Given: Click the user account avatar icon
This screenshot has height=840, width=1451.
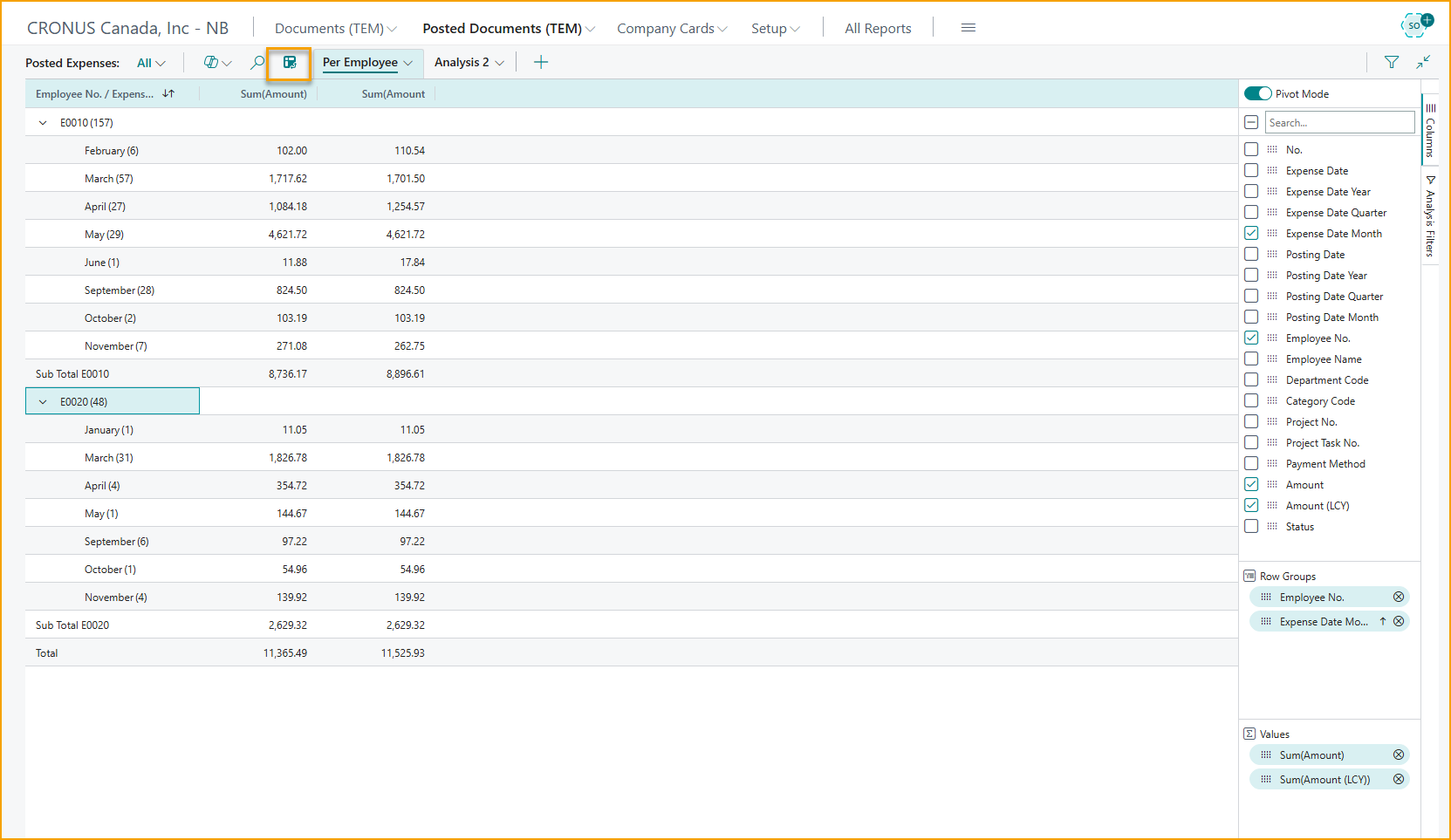Looking at the screenshot, I should click(1415, 25).
